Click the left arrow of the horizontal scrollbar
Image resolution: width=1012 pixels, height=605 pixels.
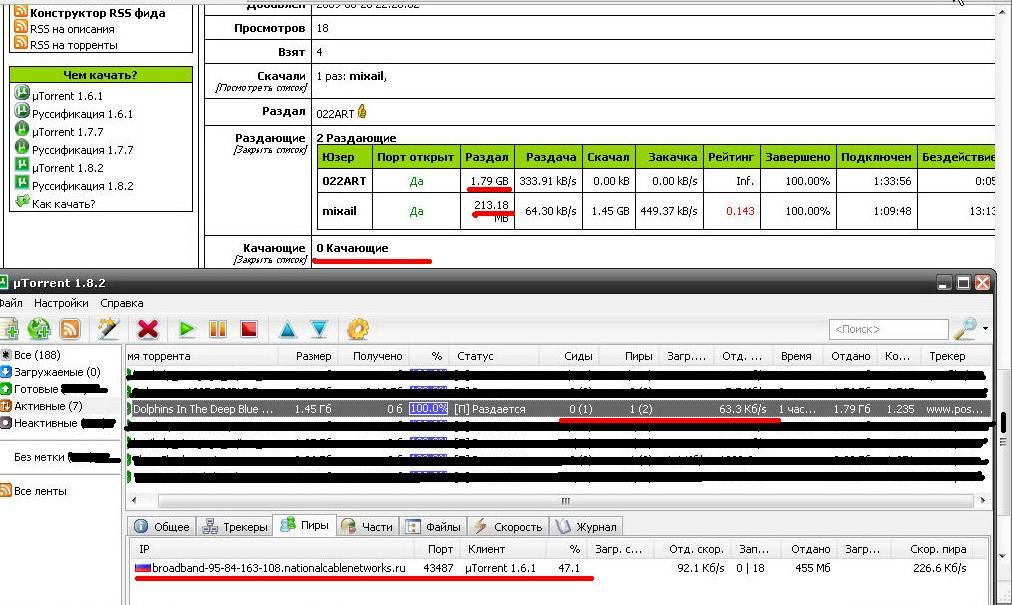[x=134, y=500]
